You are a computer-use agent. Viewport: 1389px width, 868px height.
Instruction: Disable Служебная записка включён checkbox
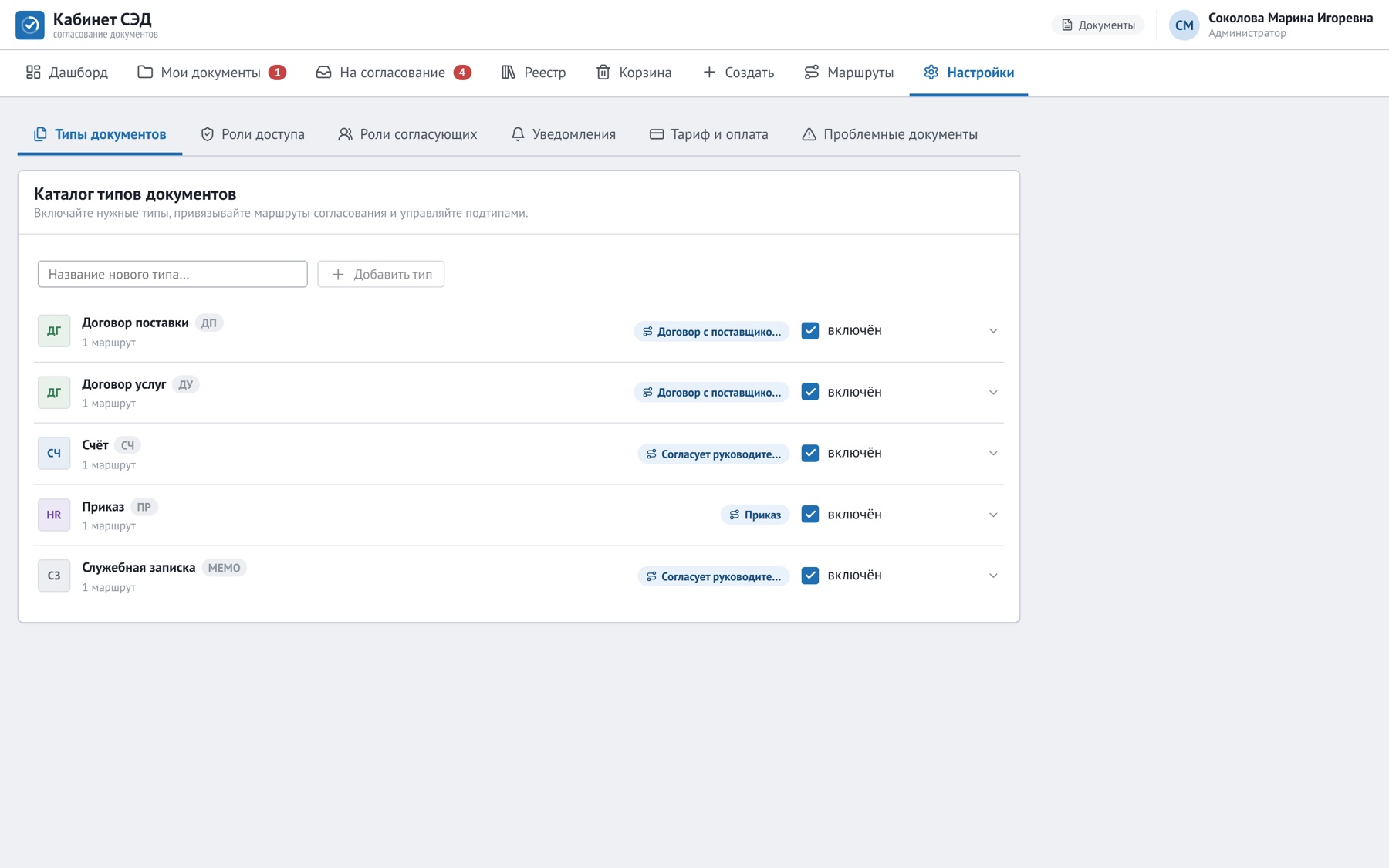click(810, 576)
